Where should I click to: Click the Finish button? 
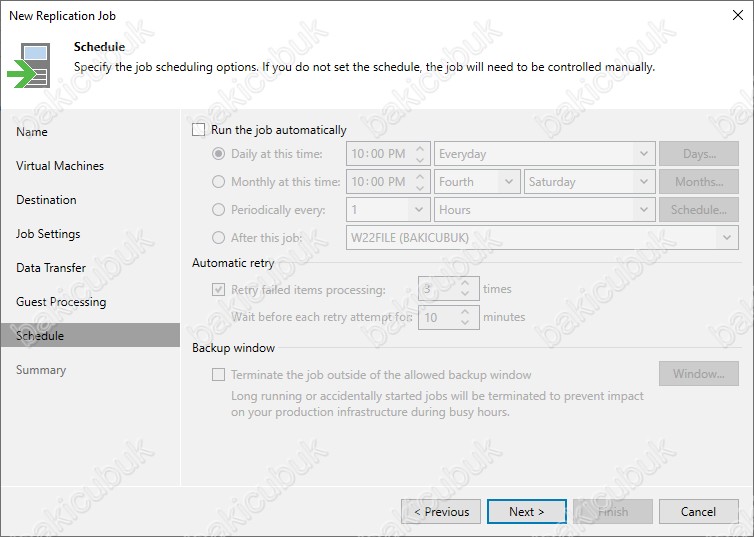pos(613,512)
